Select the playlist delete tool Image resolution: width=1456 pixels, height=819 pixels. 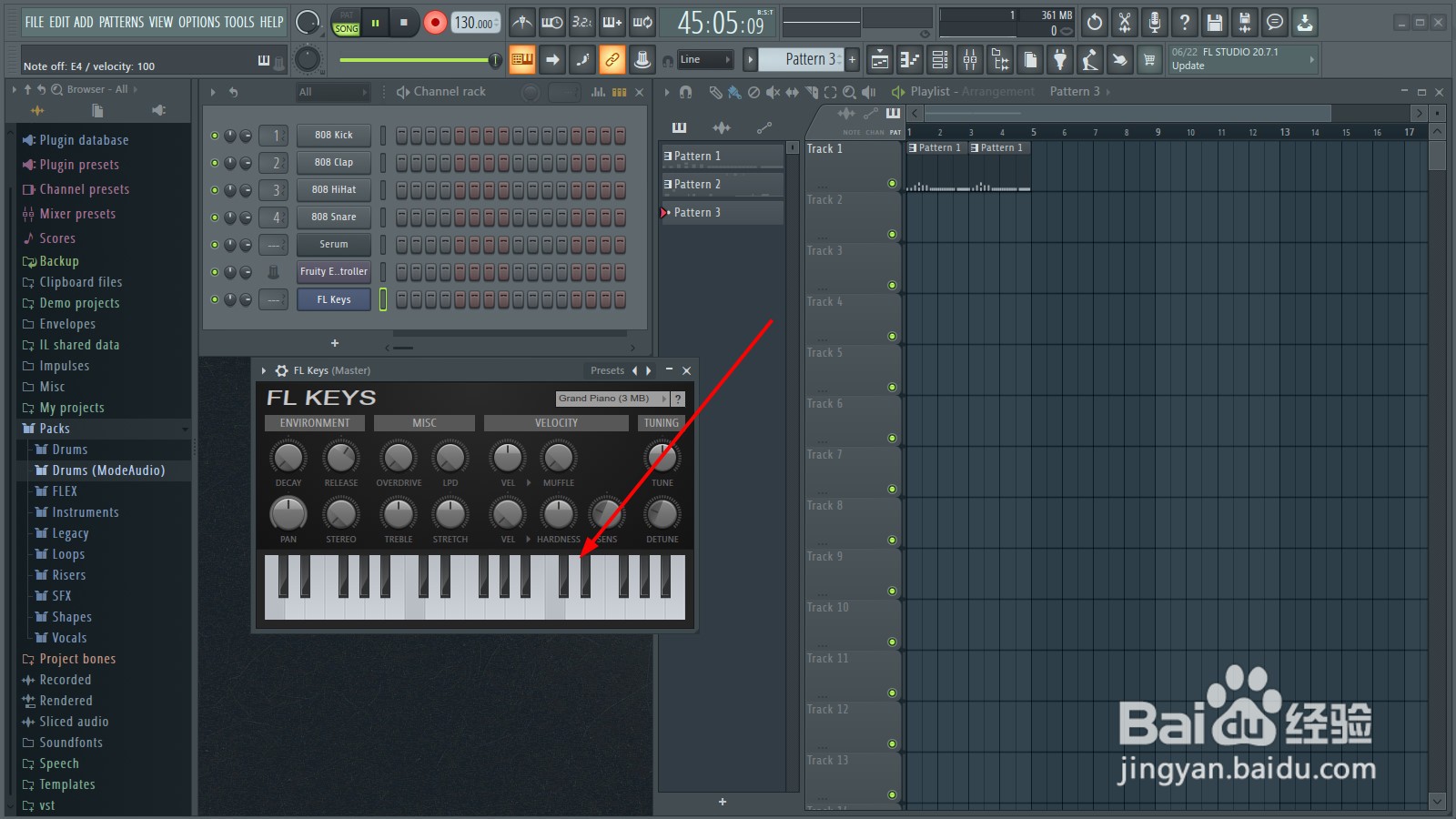pyautogui.click(x=753, y=92)
